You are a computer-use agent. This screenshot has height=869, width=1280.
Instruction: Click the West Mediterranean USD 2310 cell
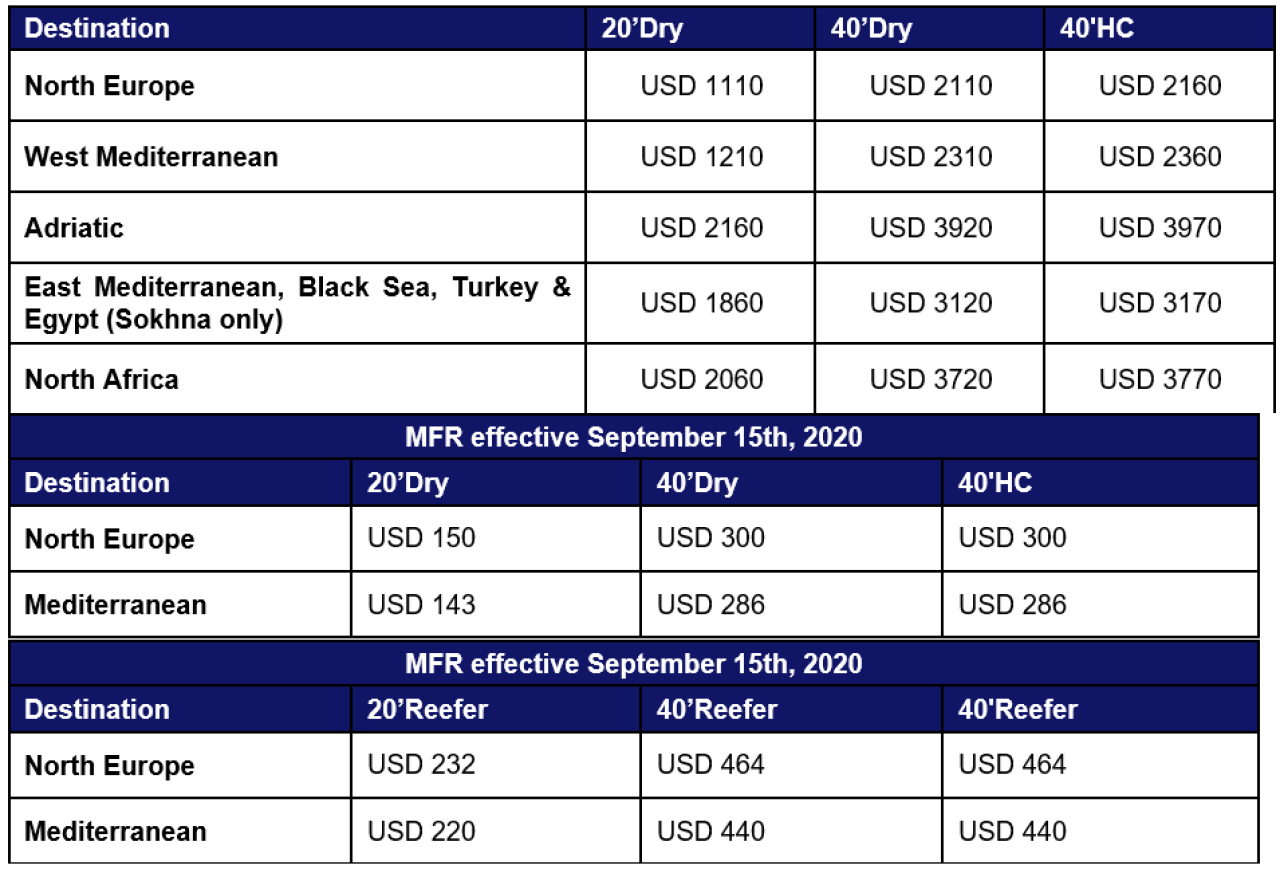[x=930, y=157]
